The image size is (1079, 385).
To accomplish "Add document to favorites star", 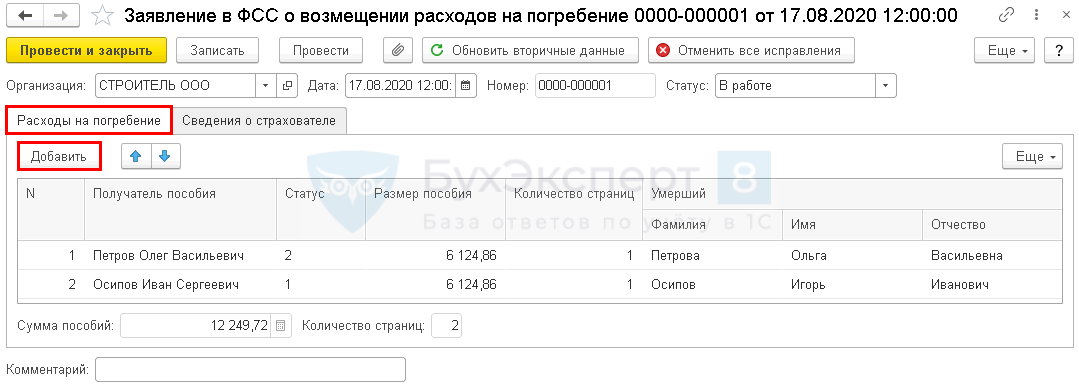I will click(103, 15).
